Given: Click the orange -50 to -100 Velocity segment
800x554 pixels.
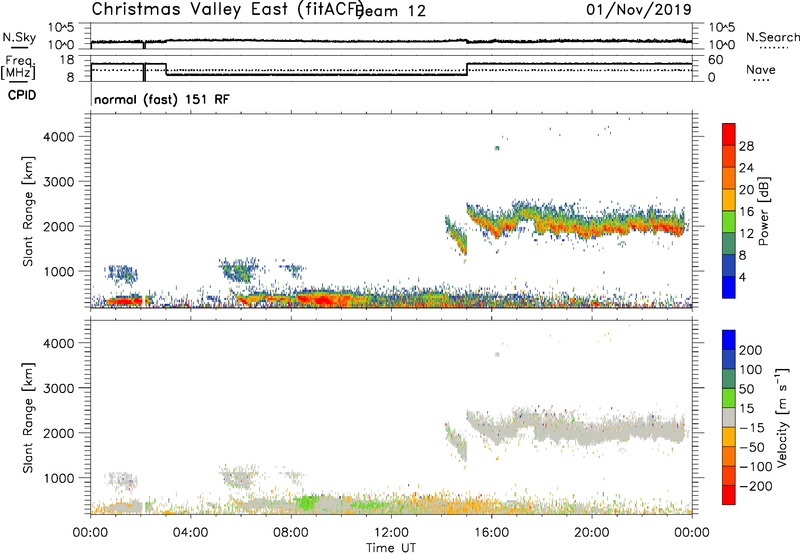Looking at the screenshot, I should pos(729,457).
